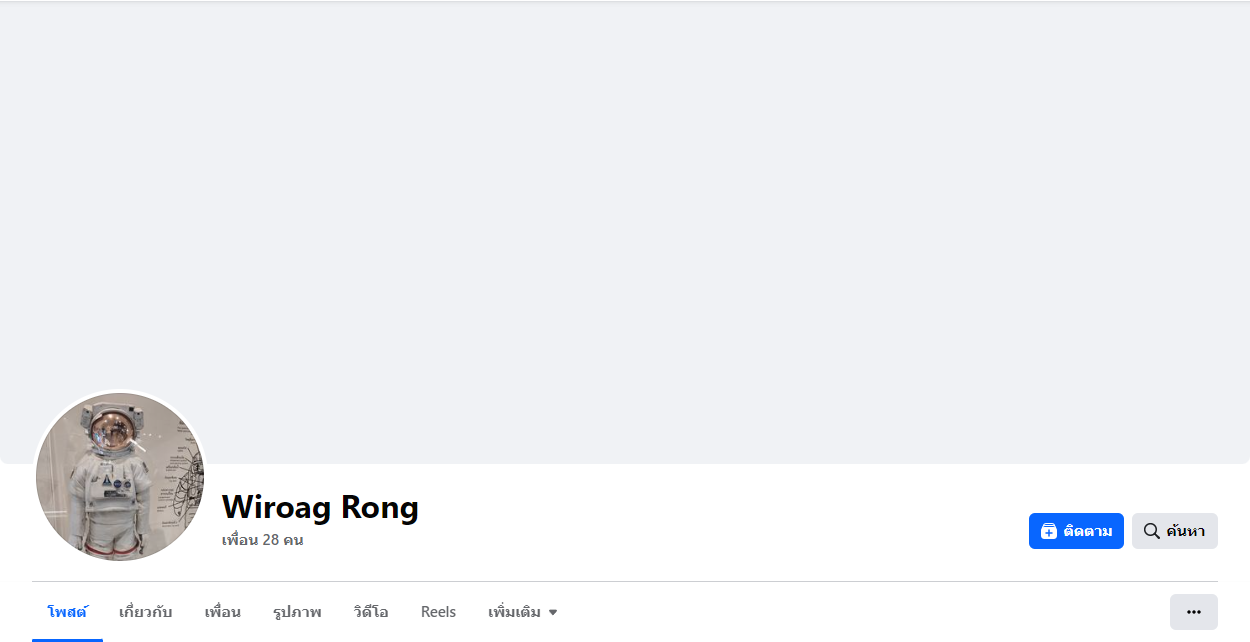
Task: Click the follow icon on ติดตาม button
Action: (1048, 531)
